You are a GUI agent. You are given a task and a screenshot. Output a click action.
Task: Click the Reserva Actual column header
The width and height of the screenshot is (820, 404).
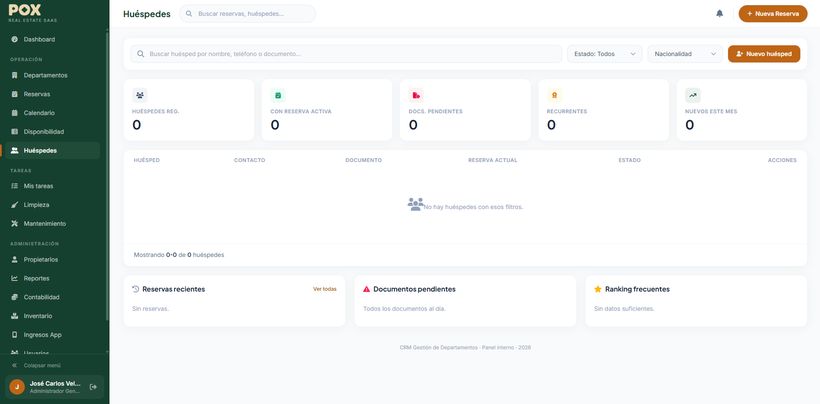pos(493,160)
